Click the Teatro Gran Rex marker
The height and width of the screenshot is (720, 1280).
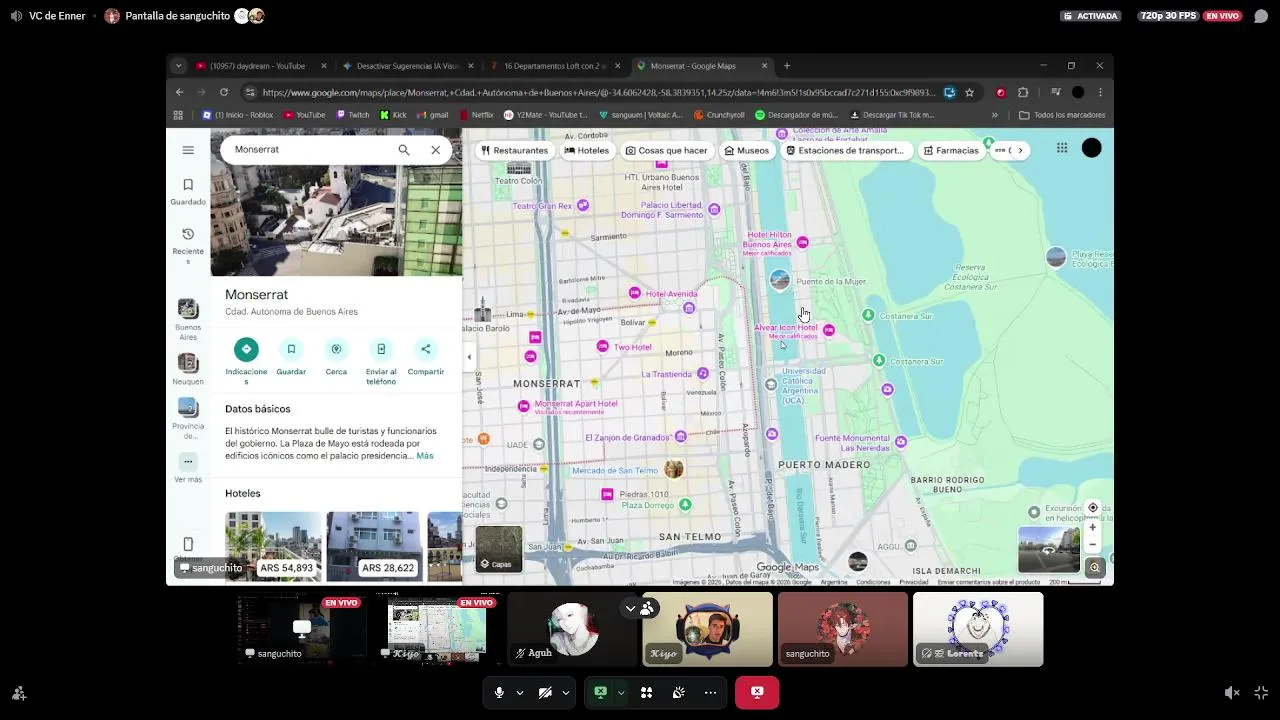coord(583,205)
